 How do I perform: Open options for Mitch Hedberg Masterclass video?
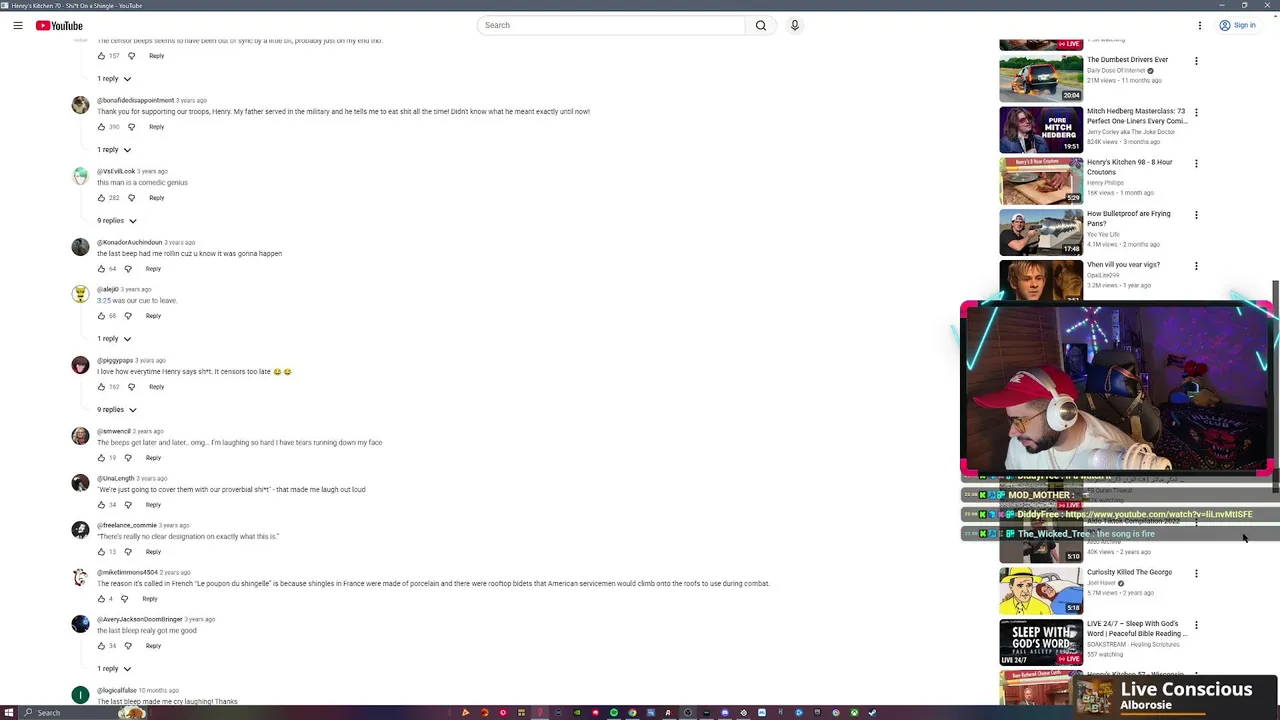click(x=1196, y=112)
